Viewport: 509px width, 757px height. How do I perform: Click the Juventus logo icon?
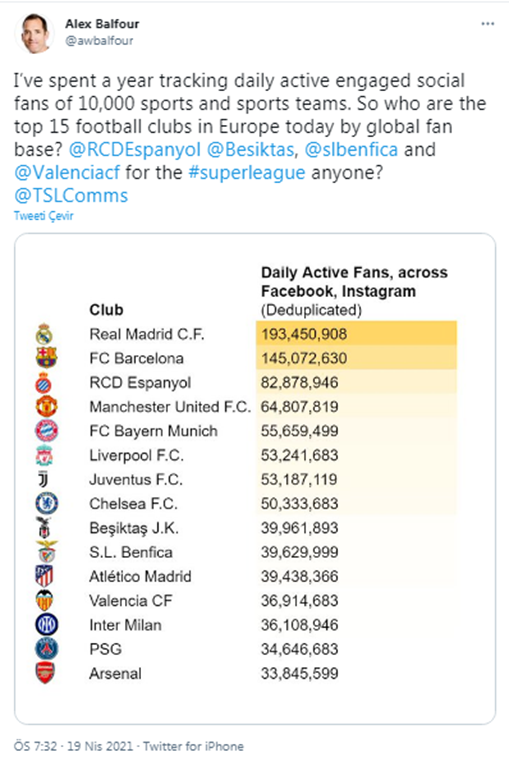(43, 479)
